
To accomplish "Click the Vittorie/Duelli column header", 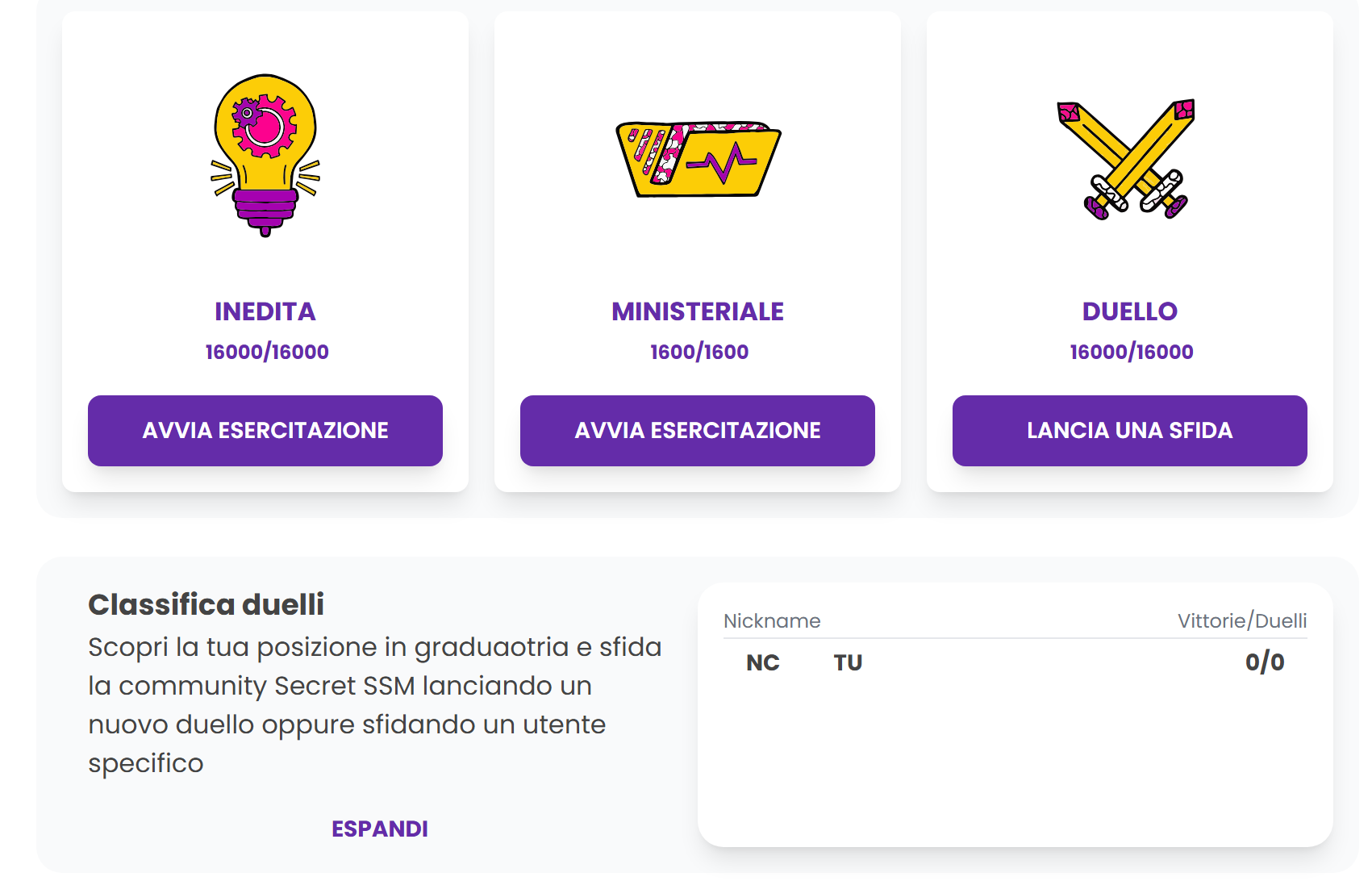I will tap(1242, 620).
